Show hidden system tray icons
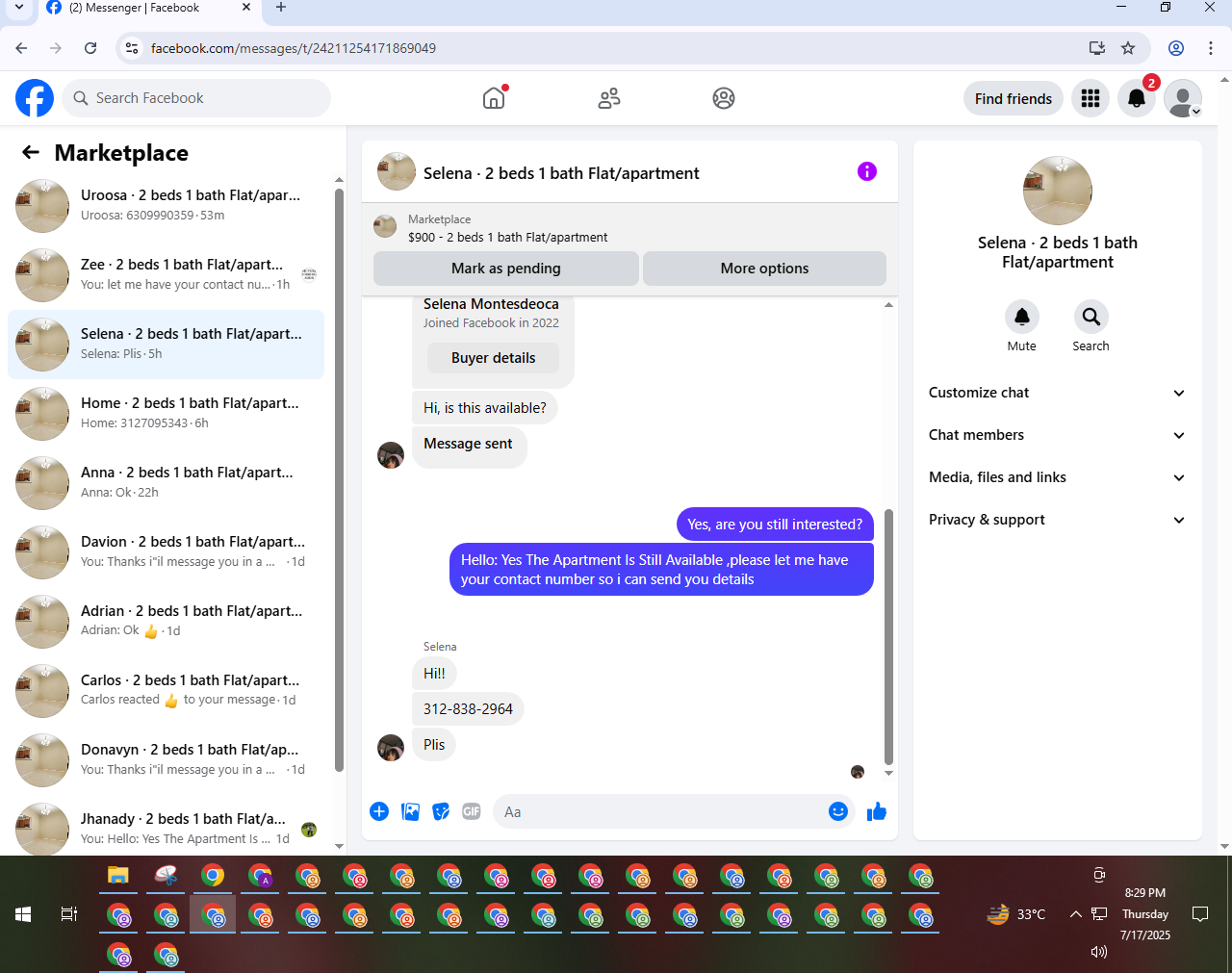This screenshot has height=973, width=1232. pyautogui.click(x=1075, y=914)
